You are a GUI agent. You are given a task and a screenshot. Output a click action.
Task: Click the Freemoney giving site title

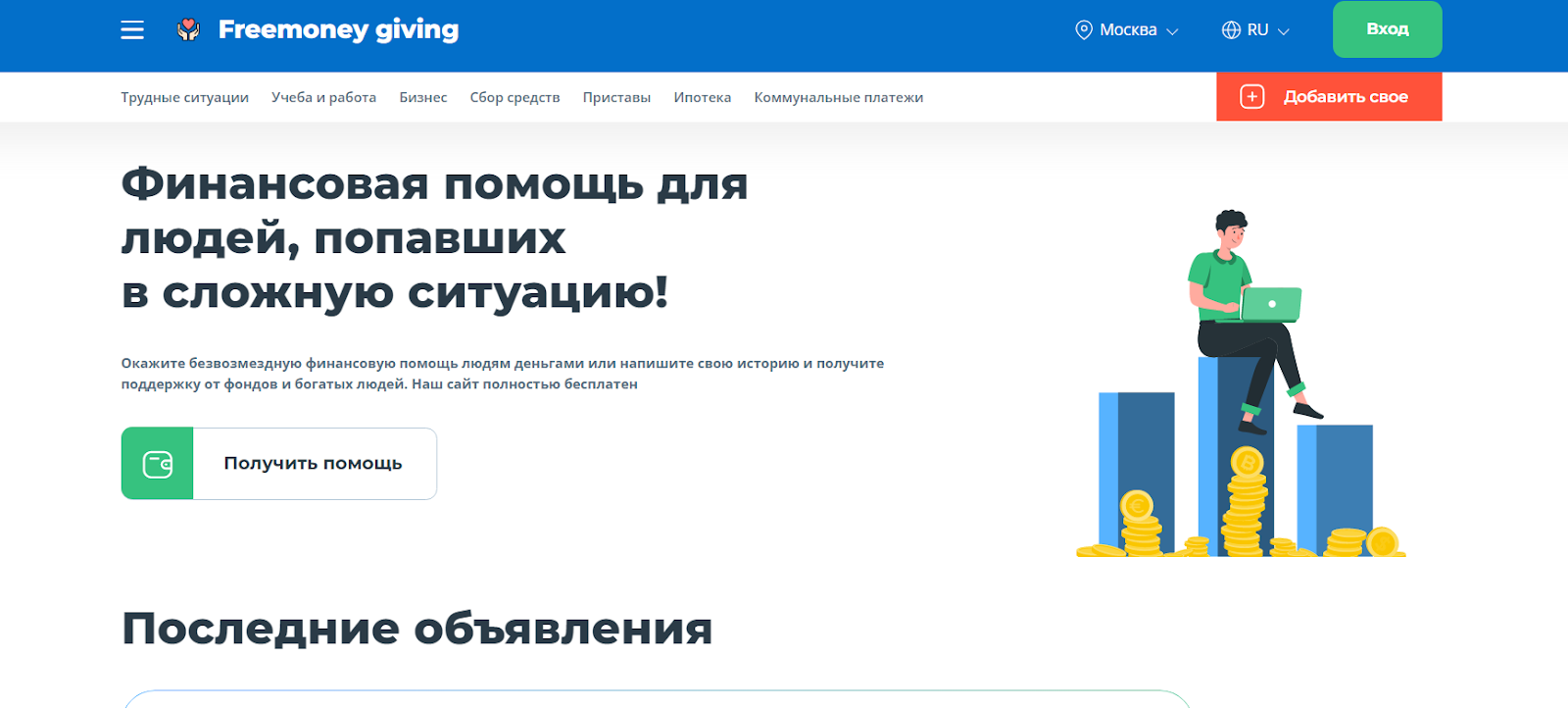(338, 30)
